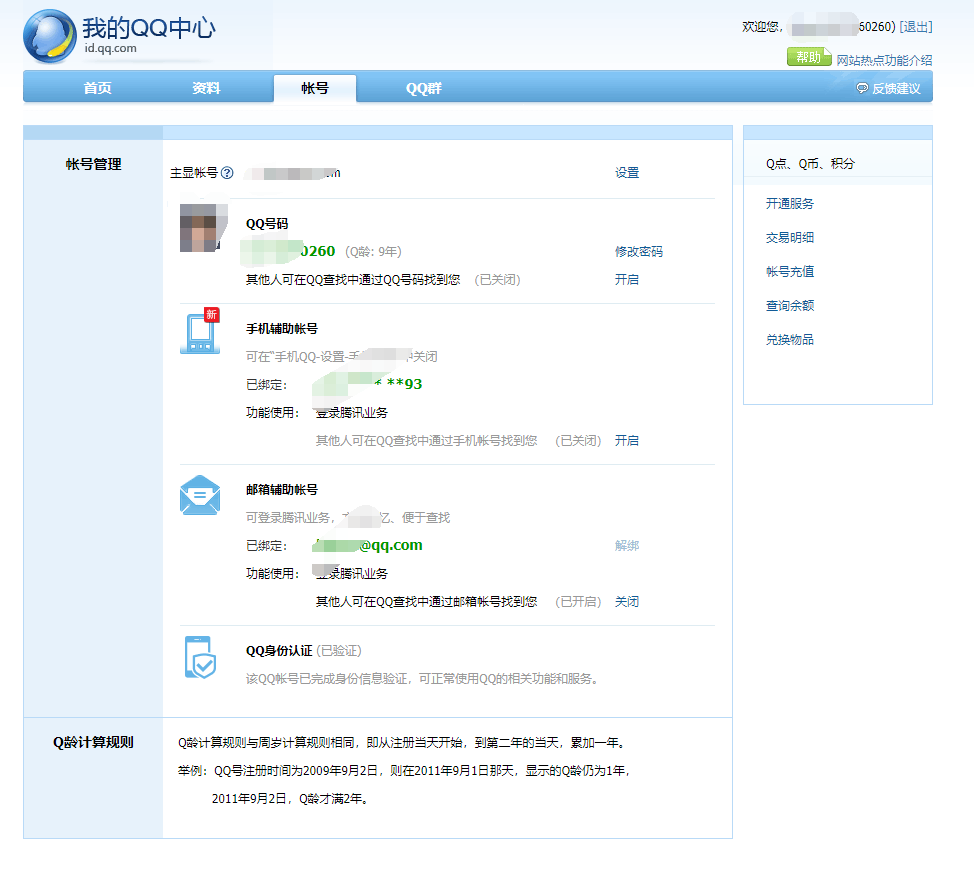Switch to the 资料 profile tab
The height and width of the screenshot is (877, 974).
click(206, 88)
